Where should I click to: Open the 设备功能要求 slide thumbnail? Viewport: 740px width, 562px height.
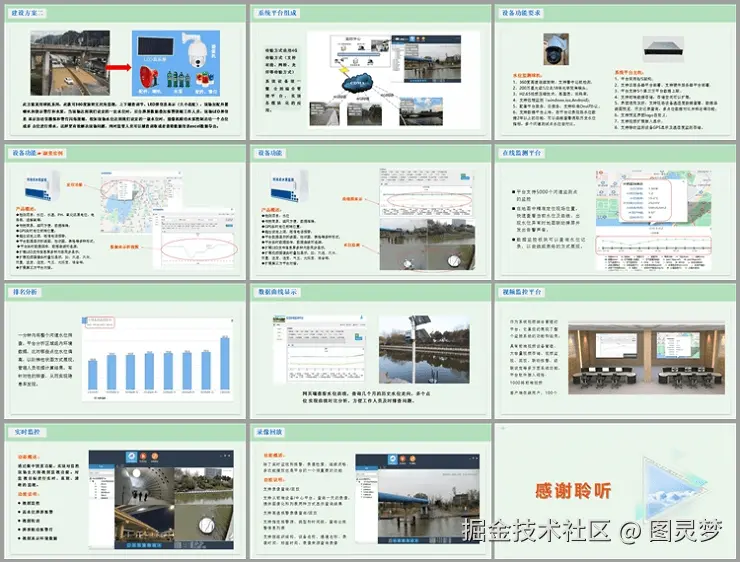point(615,72)
